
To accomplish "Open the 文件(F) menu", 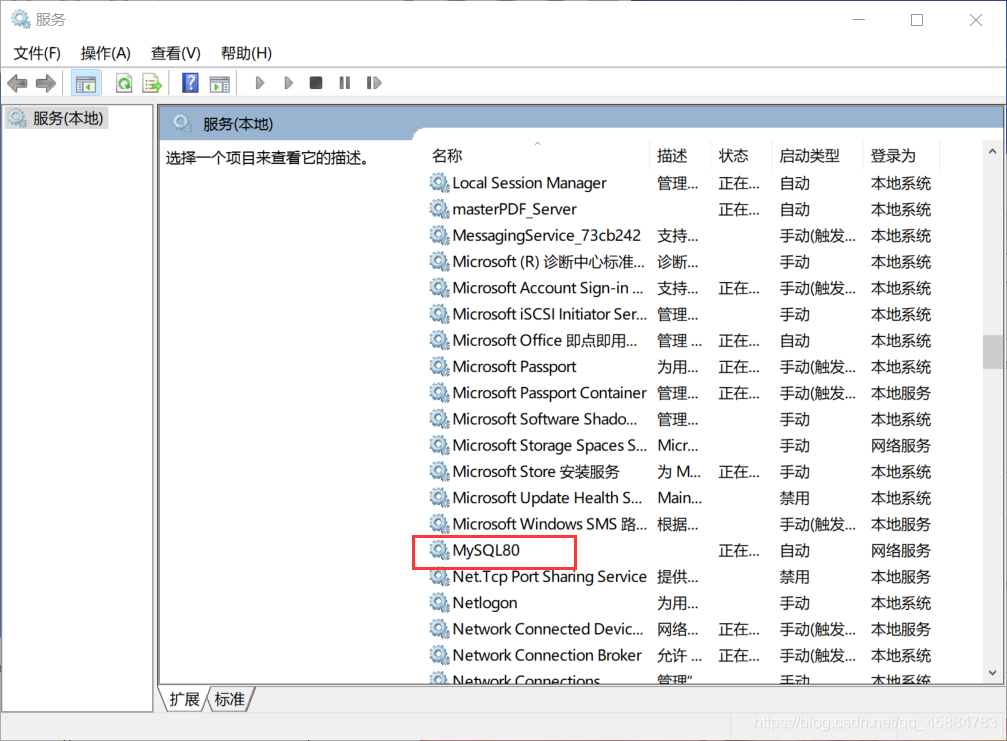I will point(37,53).
